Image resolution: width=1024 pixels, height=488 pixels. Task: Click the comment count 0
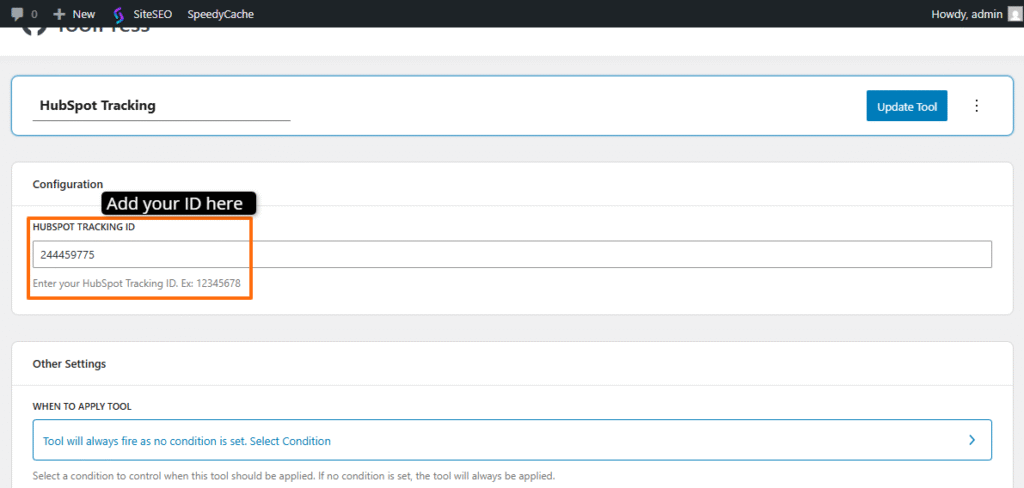(x=34, y=14)
